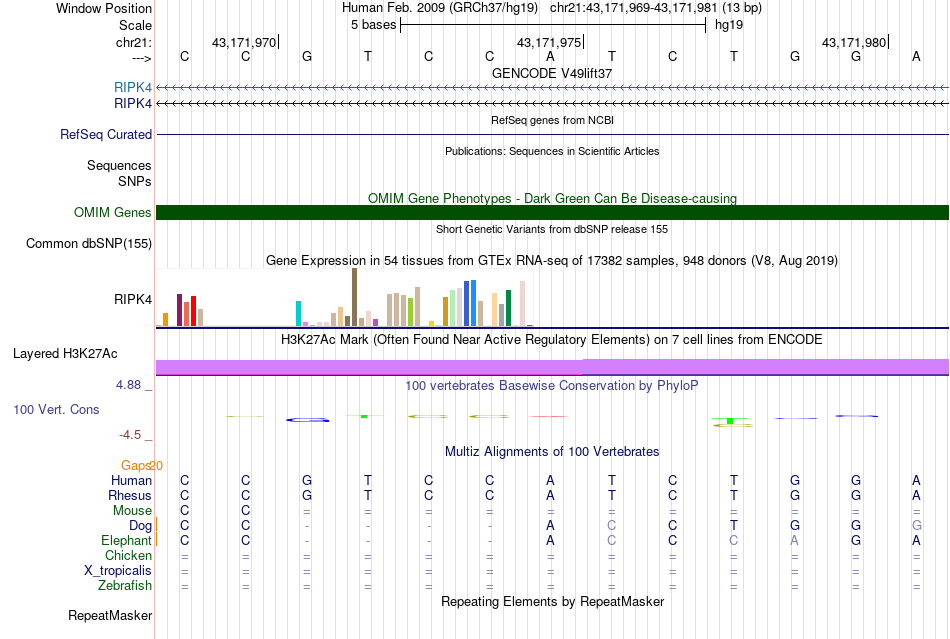
Task: Click the 4.88 PhyloP upper limit value
Action: click(x=128, y=385)
